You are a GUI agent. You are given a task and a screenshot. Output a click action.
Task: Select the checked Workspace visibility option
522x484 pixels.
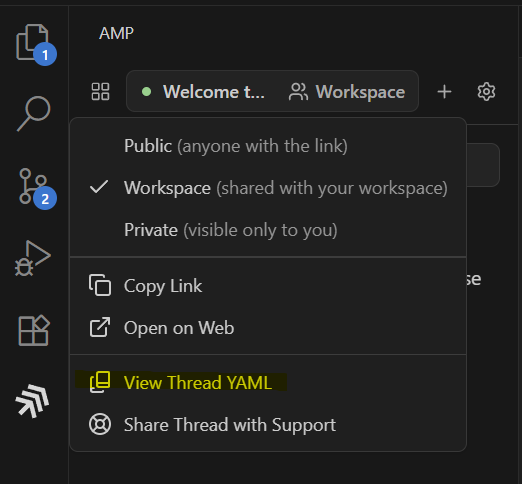click(x=268, y=188)
